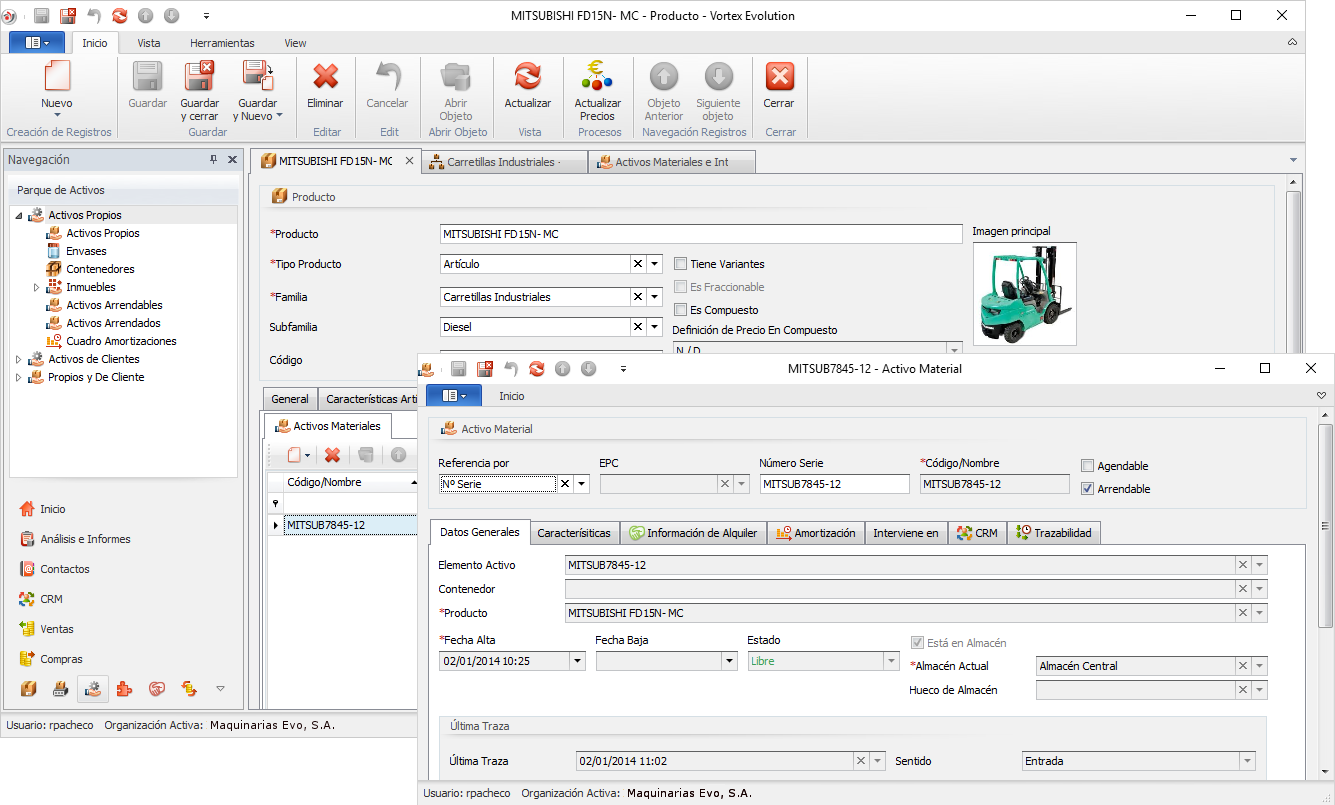The image size is (1335, 805).
Task: Run Actualizar Precios from the ribbon
Action: point(598,90)
